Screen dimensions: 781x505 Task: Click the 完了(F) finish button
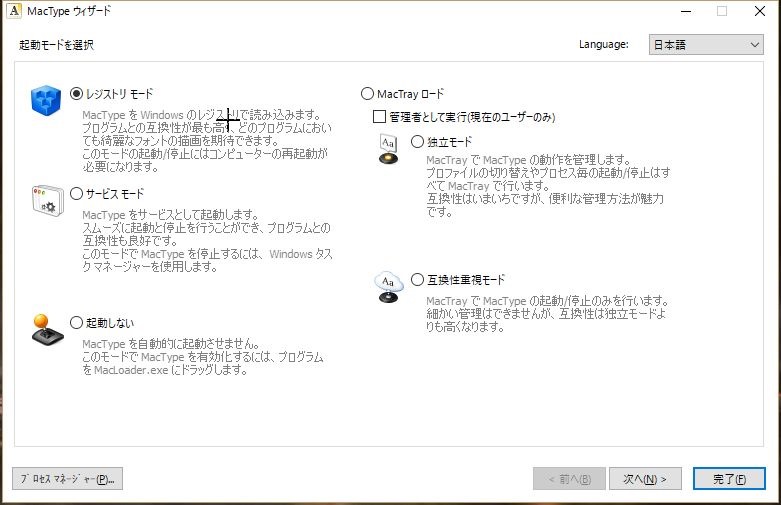(x=729, y=479)
